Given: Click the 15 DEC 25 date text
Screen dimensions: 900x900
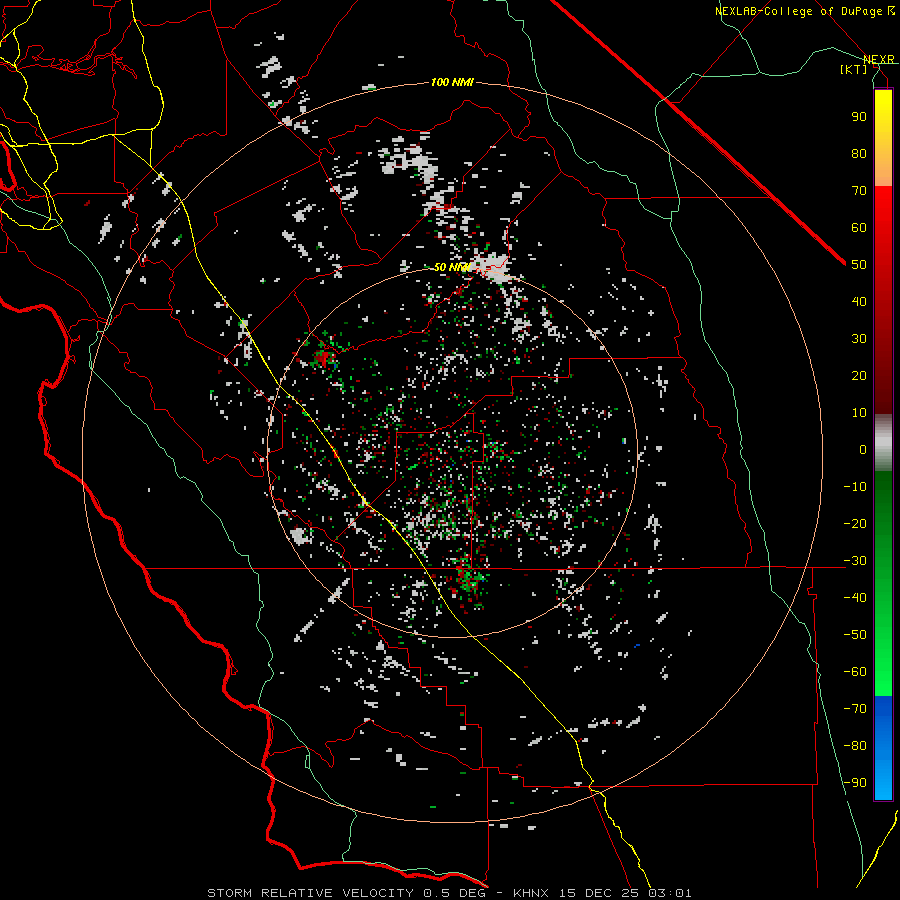Looking at the screenshot, I should click(599, 893).
